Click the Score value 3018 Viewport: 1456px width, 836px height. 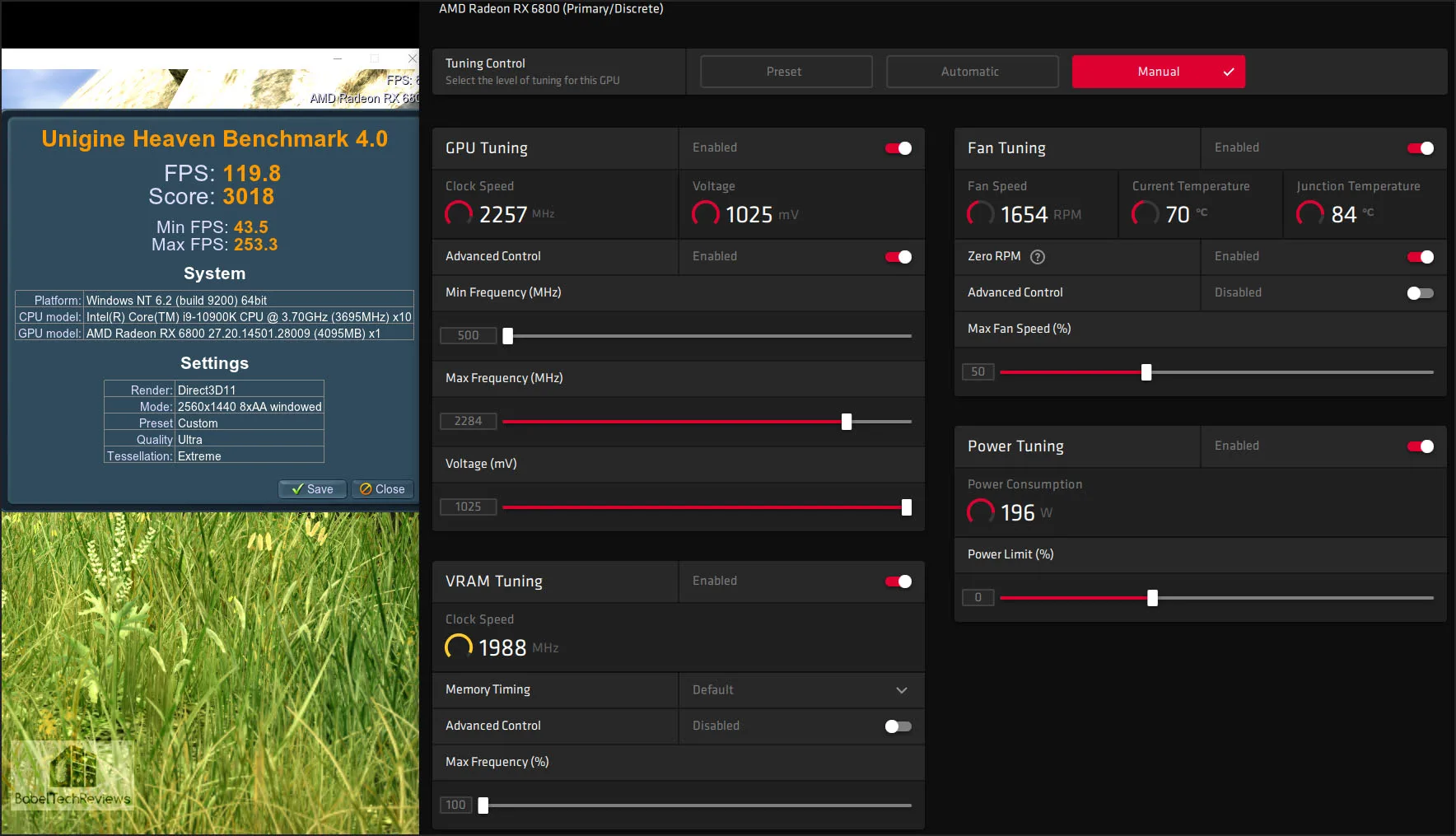pos(249,197)
